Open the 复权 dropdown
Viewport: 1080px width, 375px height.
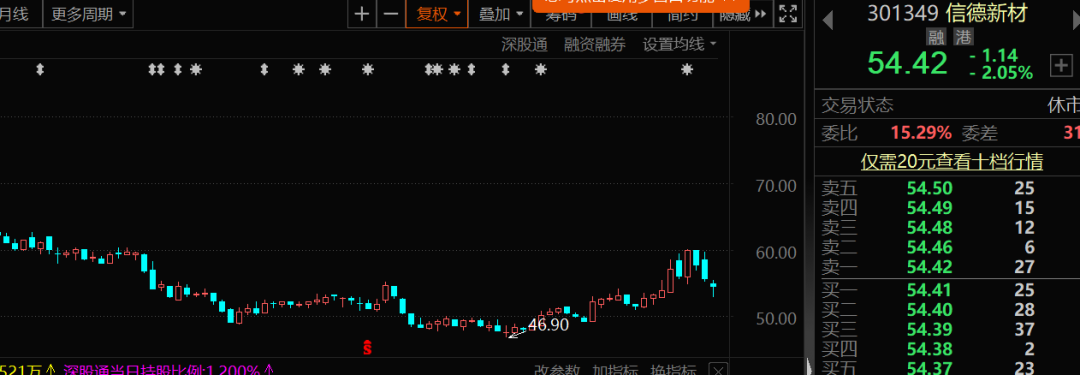[x=437, y=14]
